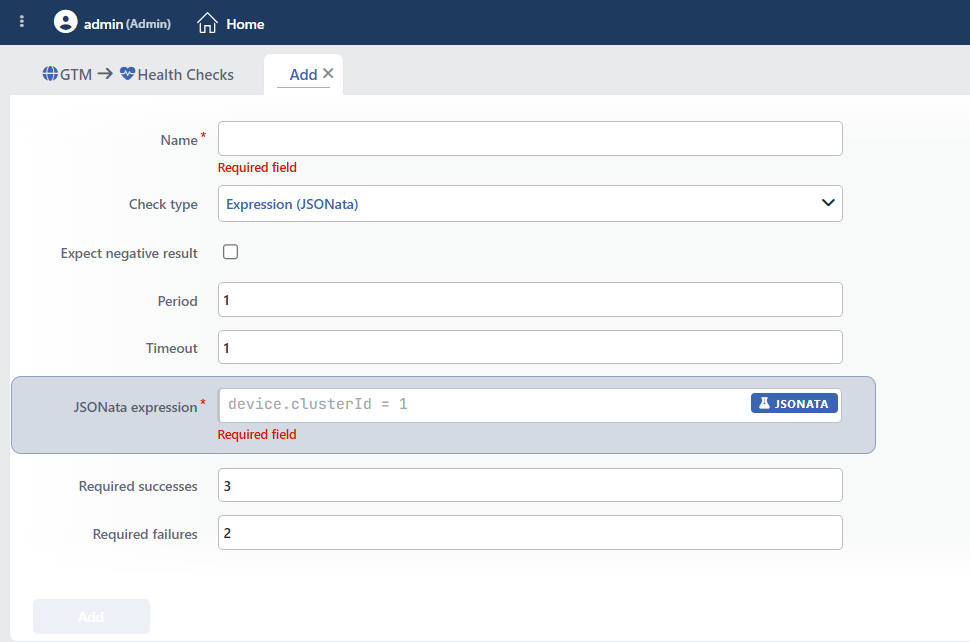Open the vertical three-dot menu
Image resolution: width=970 pixels, height=642 pixels.
(22, 22)
